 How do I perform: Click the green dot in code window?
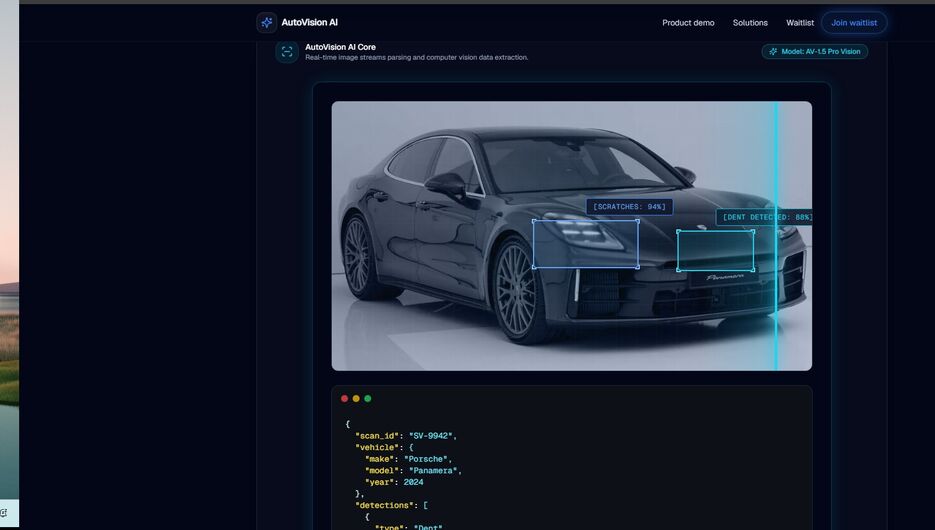tap(368, 399)
